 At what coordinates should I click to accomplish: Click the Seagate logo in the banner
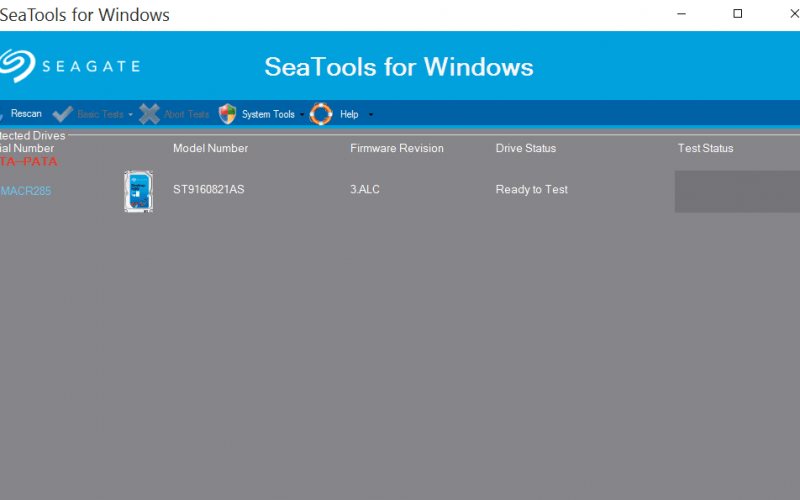[x=70, y=66]
